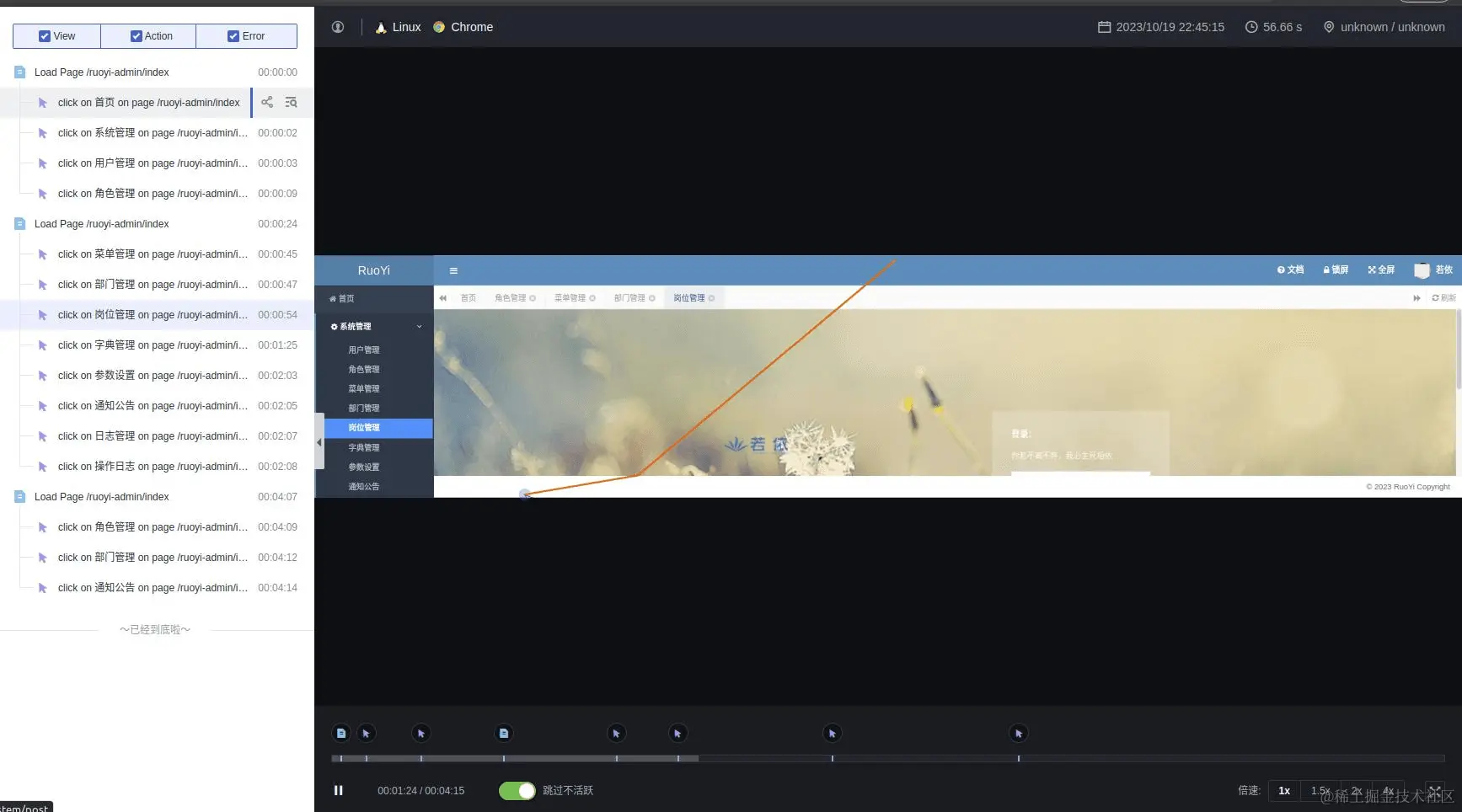
Task: Set playback speed to 1x
Action: click(x=1284, y=791)
